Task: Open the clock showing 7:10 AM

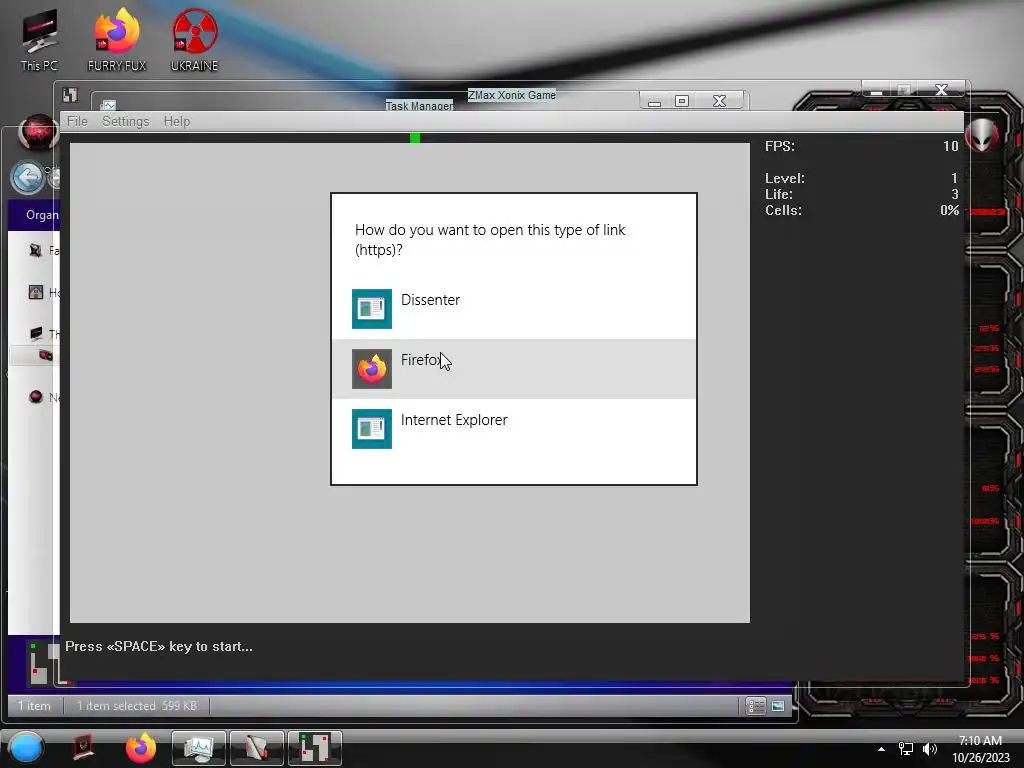Action: 981,749
